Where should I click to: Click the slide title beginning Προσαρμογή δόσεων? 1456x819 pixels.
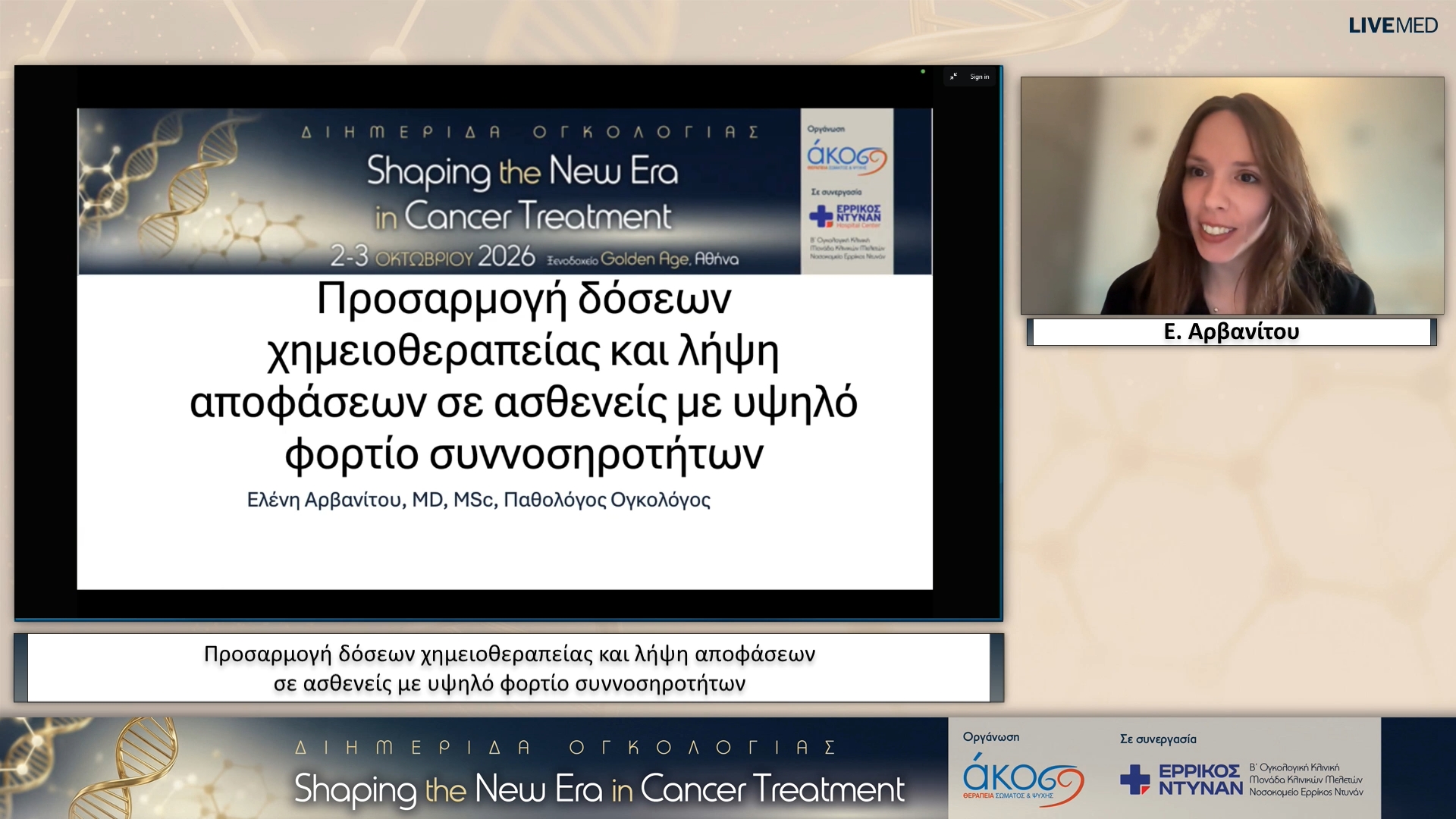point(523,376)
